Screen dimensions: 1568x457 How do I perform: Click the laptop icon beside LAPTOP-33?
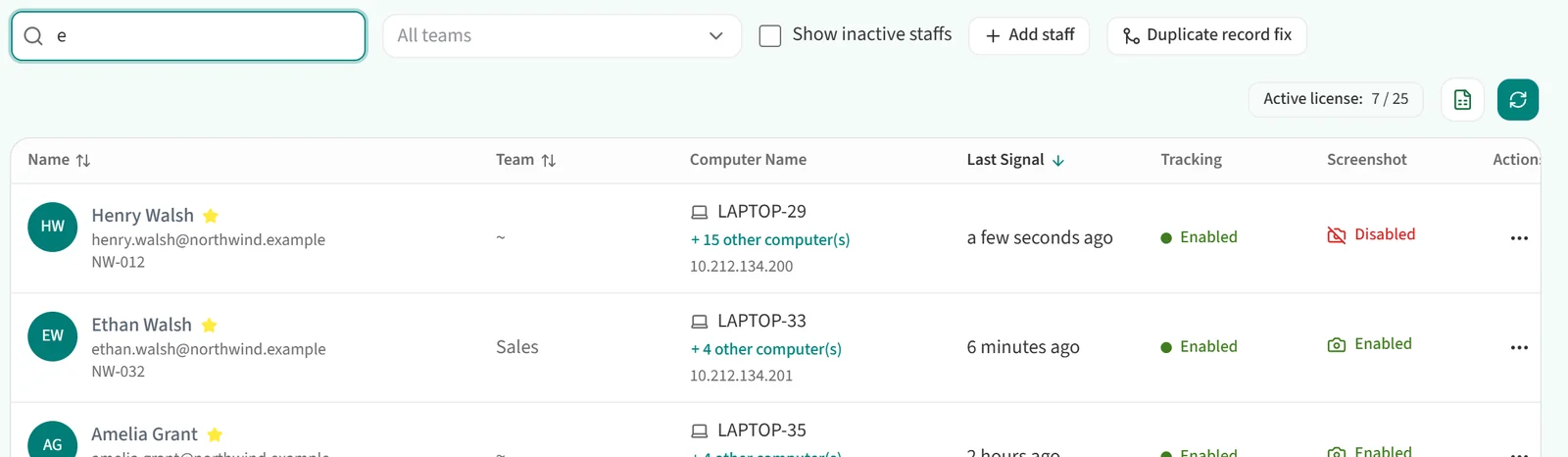pyautogui.click(x=699, y=322)
